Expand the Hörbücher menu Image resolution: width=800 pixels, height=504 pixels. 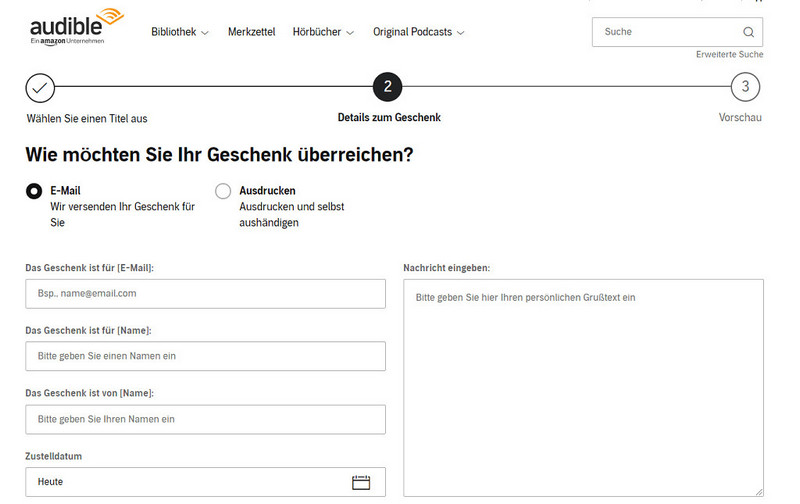(323, 32)
